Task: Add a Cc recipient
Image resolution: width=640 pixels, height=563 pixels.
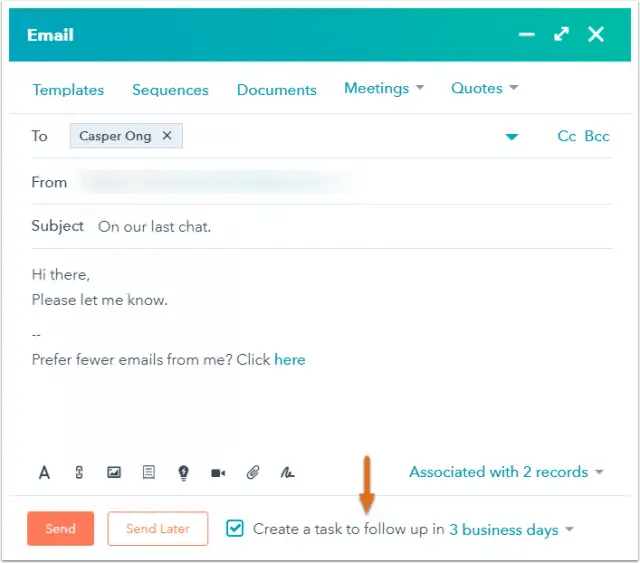Action: click(x=567, y=136)
